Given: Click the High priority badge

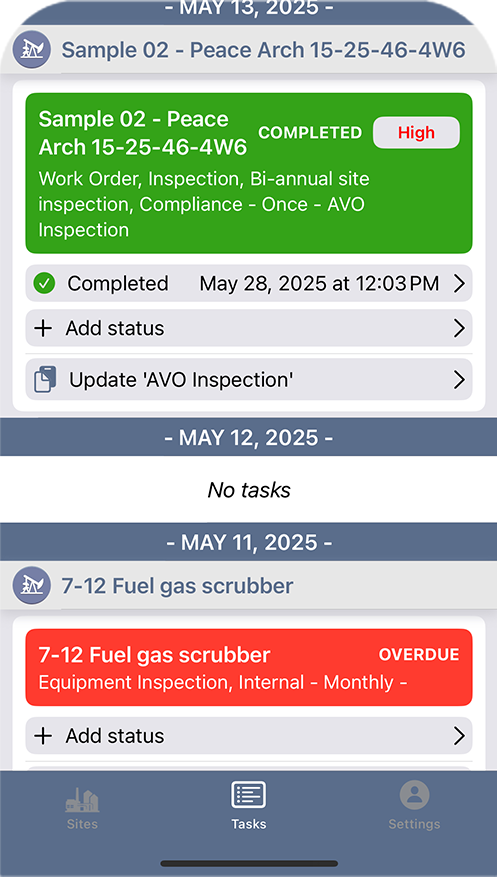Looking at the screenshot, I should point(416,133).
